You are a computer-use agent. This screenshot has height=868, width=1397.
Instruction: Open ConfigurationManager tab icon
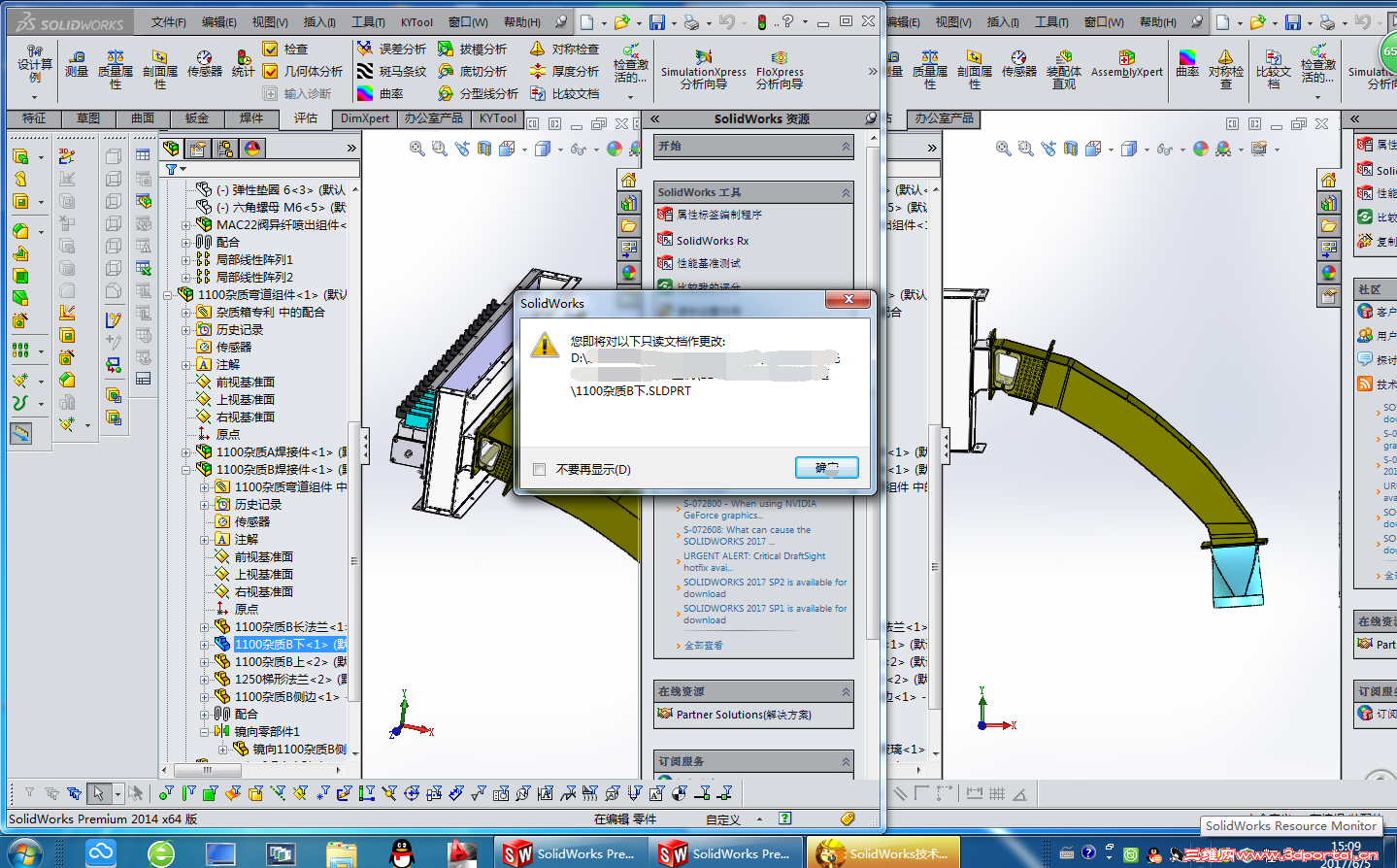[225, 149]
